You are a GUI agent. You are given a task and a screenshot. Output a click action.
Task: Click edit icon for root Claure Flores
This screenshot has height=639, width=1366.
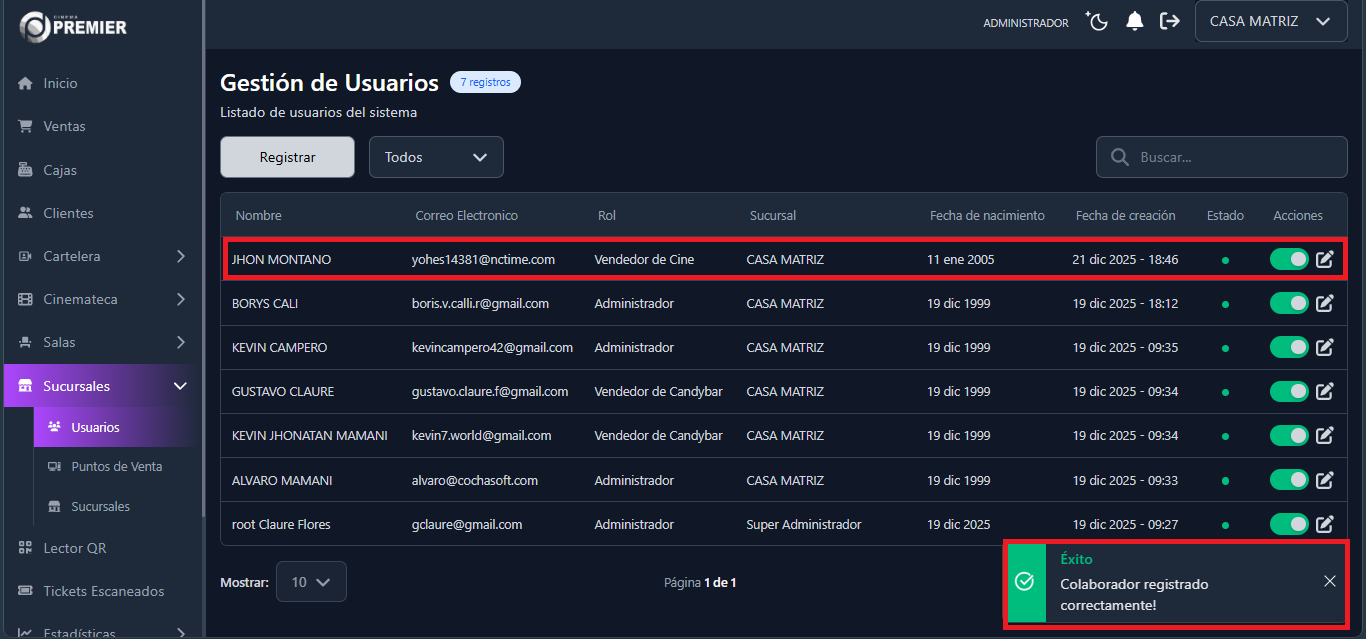click(1325, 524)
